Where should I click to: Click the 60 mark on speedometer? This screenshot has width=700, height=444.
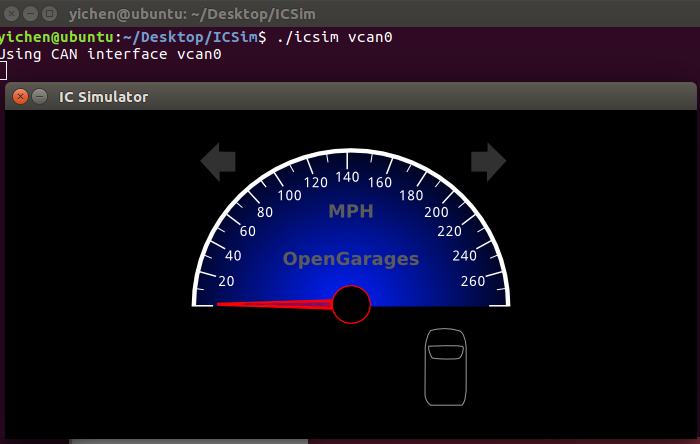[x=247, y=231]
